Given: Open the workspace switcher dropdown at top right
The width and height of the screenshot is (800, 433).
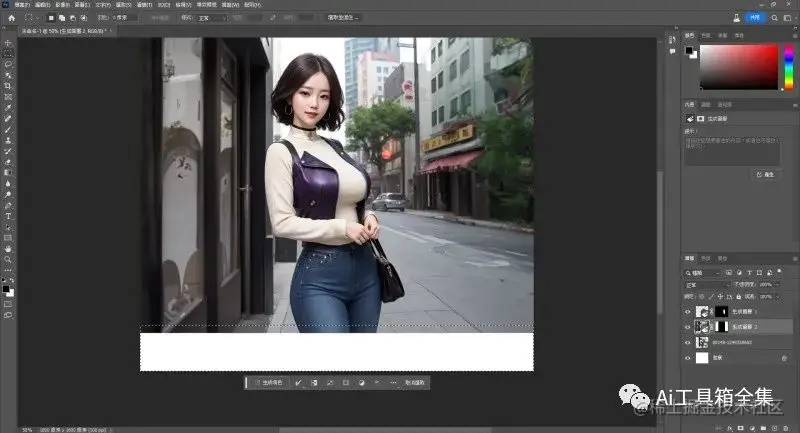Looking at the screenshot, I should (788, 18).
